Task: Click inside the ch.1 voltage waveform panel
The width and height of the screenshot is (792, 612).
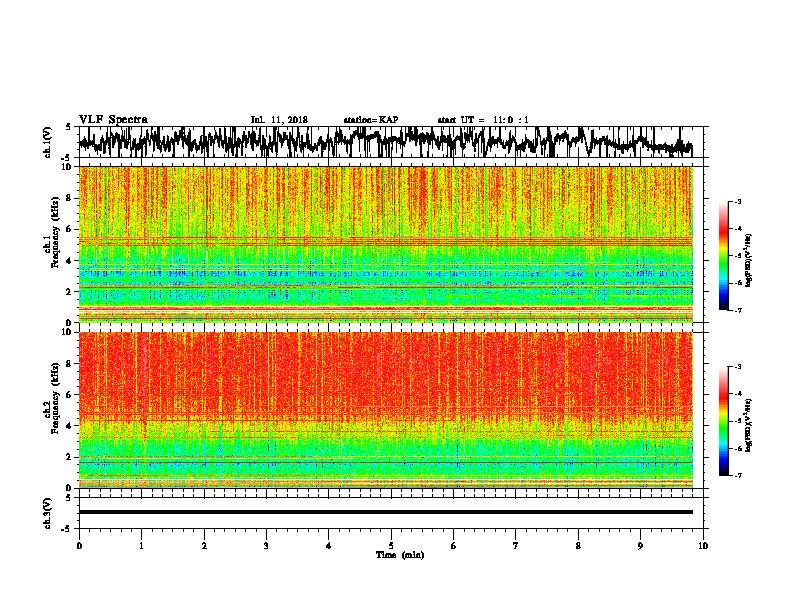Action: (x=391, y=142)
